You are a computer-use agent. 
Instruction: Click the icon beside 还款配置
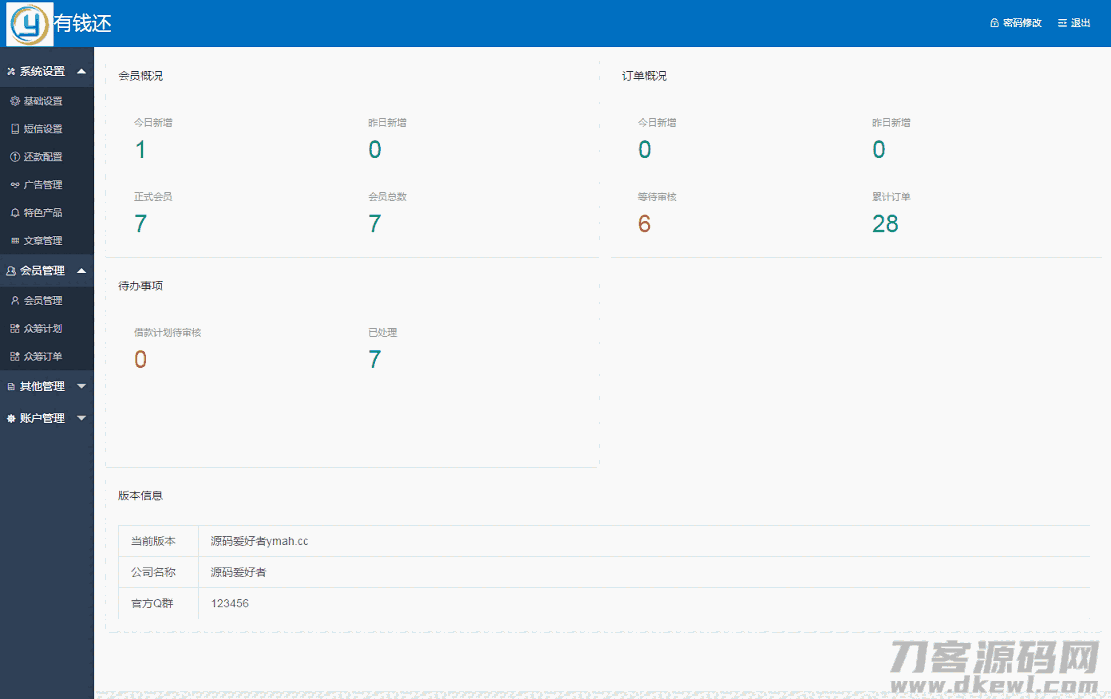pos(14,157)
